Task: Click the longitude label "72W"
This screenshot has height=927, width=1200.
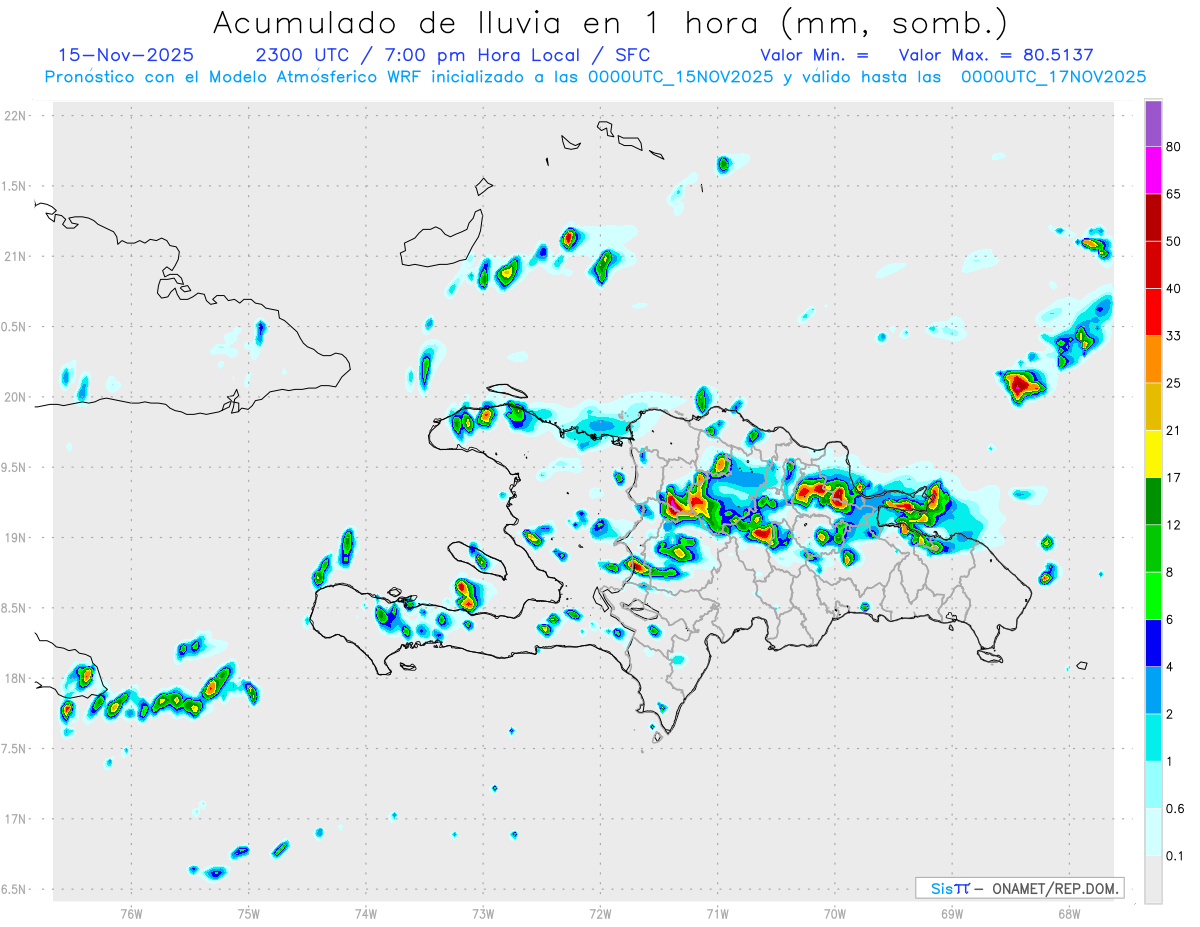Action: point(600,914)
